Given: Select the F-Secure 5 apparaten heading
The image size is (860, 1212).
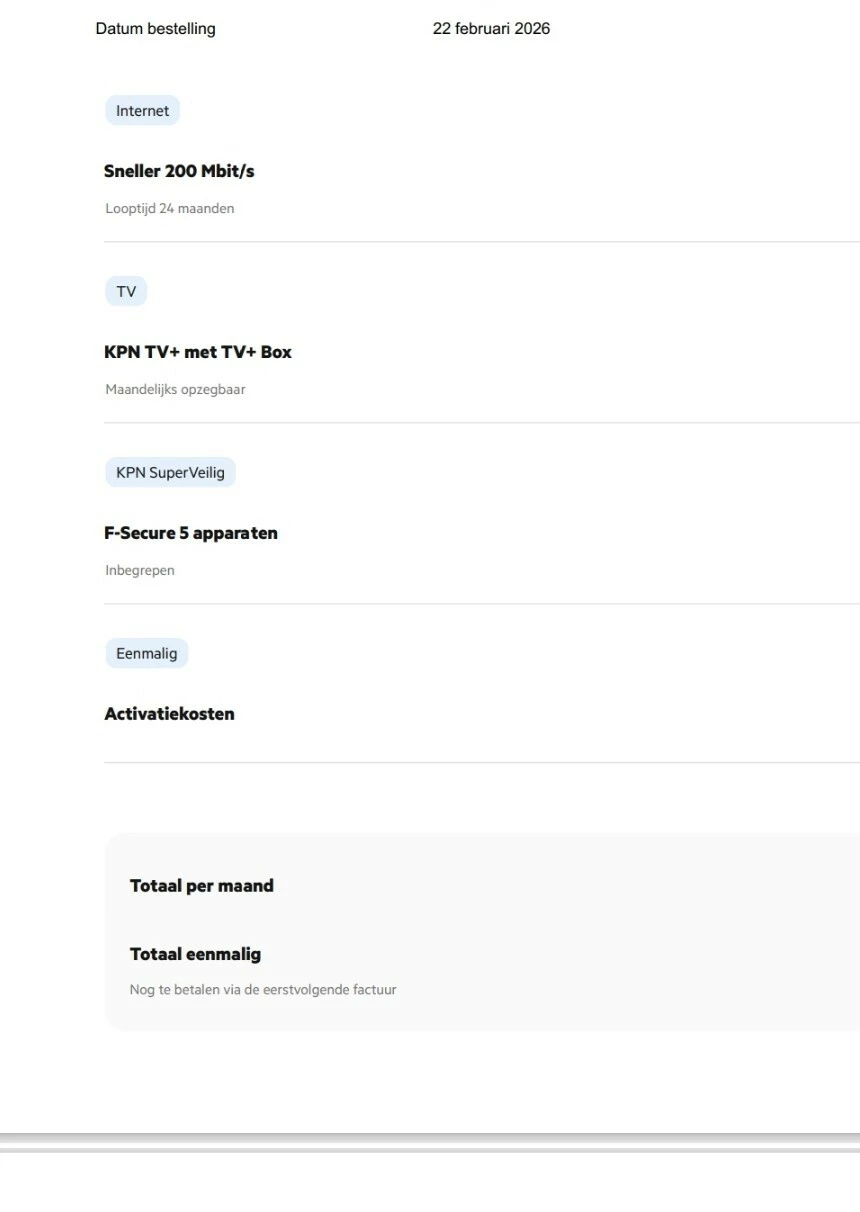Looking at the screenshot, I should click(191, 533).
